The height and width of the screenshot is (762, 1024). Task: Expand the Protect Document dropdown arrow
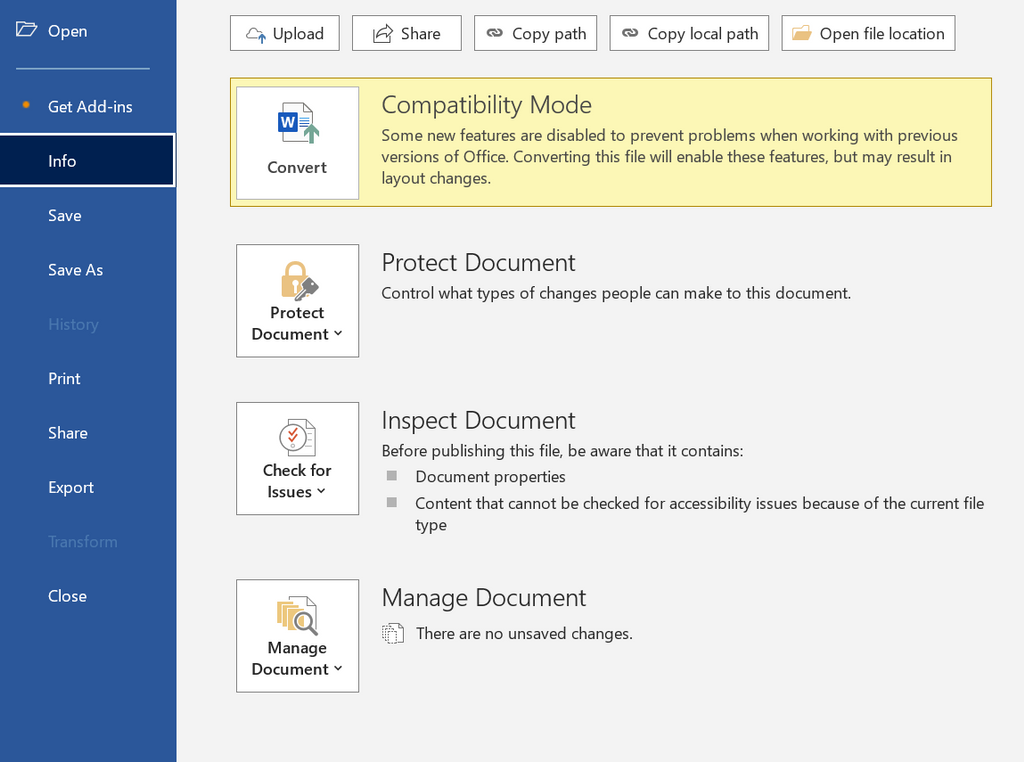point(338,334)
